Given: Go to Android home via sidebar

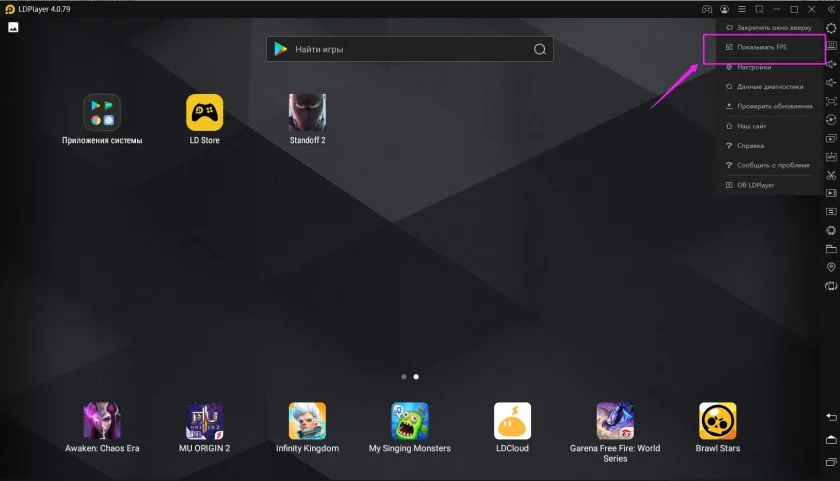Looking at the screenshot, I should click(831, 439).
